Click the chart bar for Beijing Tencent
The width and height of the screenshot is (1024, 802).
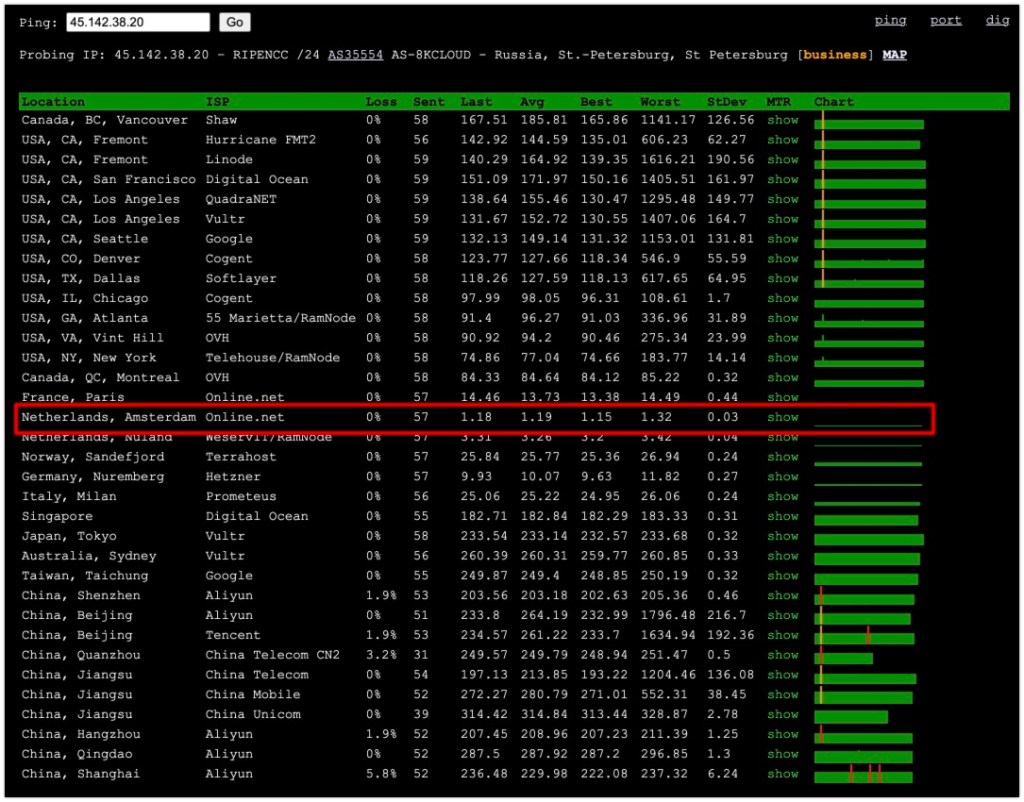pyautogui.click(x=864, y=639)
